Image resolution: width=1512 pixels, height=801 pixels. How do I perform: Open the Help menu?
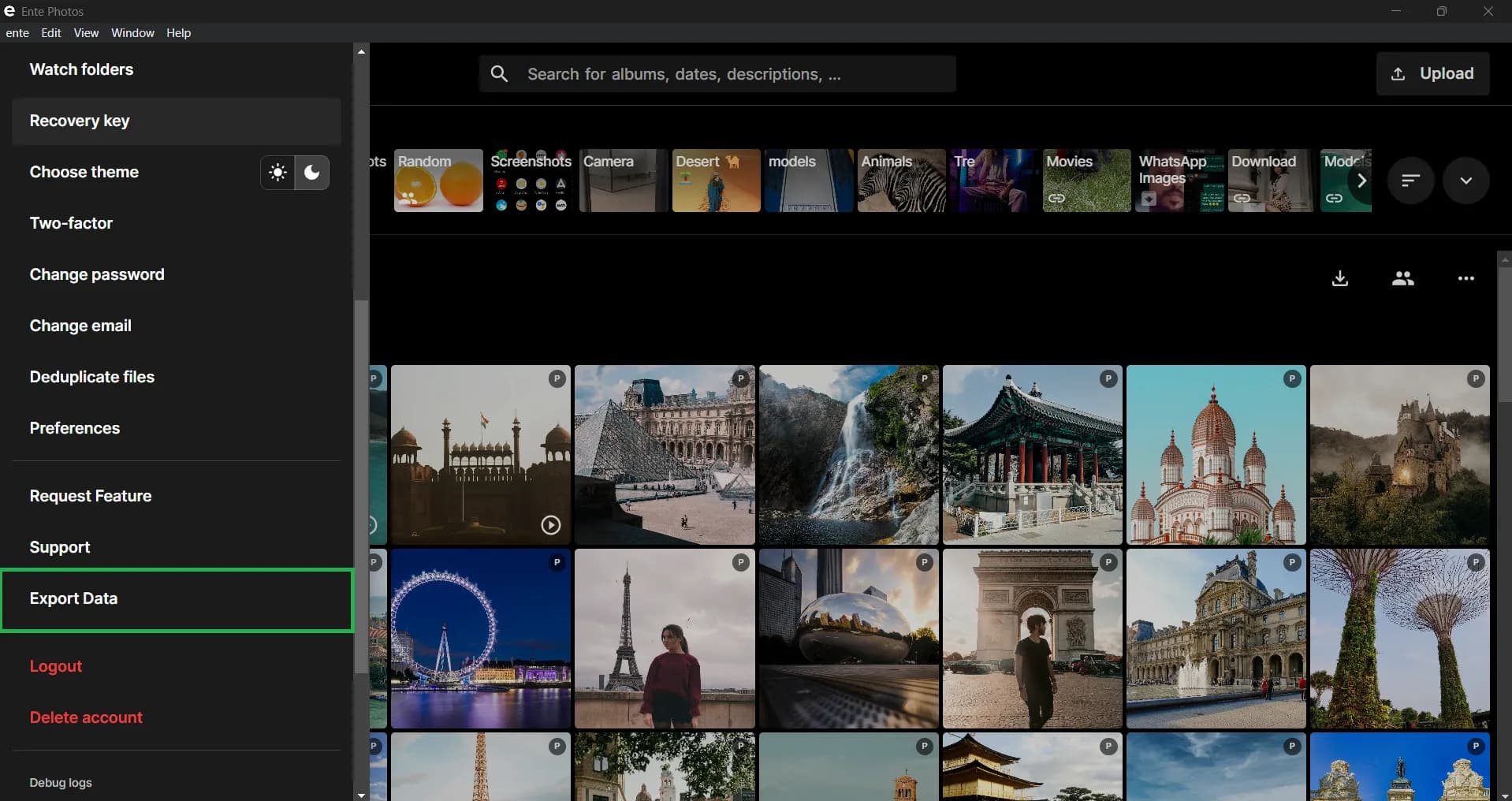178,32
